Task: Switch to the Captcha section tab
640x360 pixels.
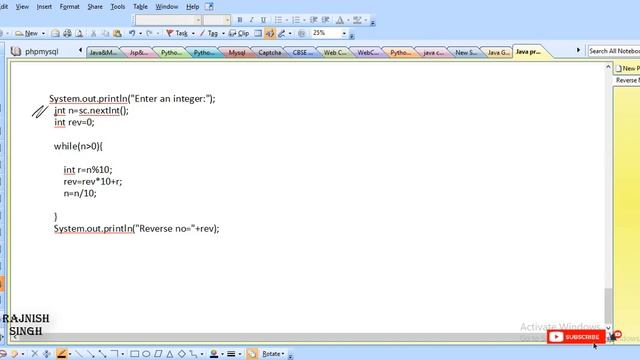Action: pyautogui.click(x=270, y=53)
